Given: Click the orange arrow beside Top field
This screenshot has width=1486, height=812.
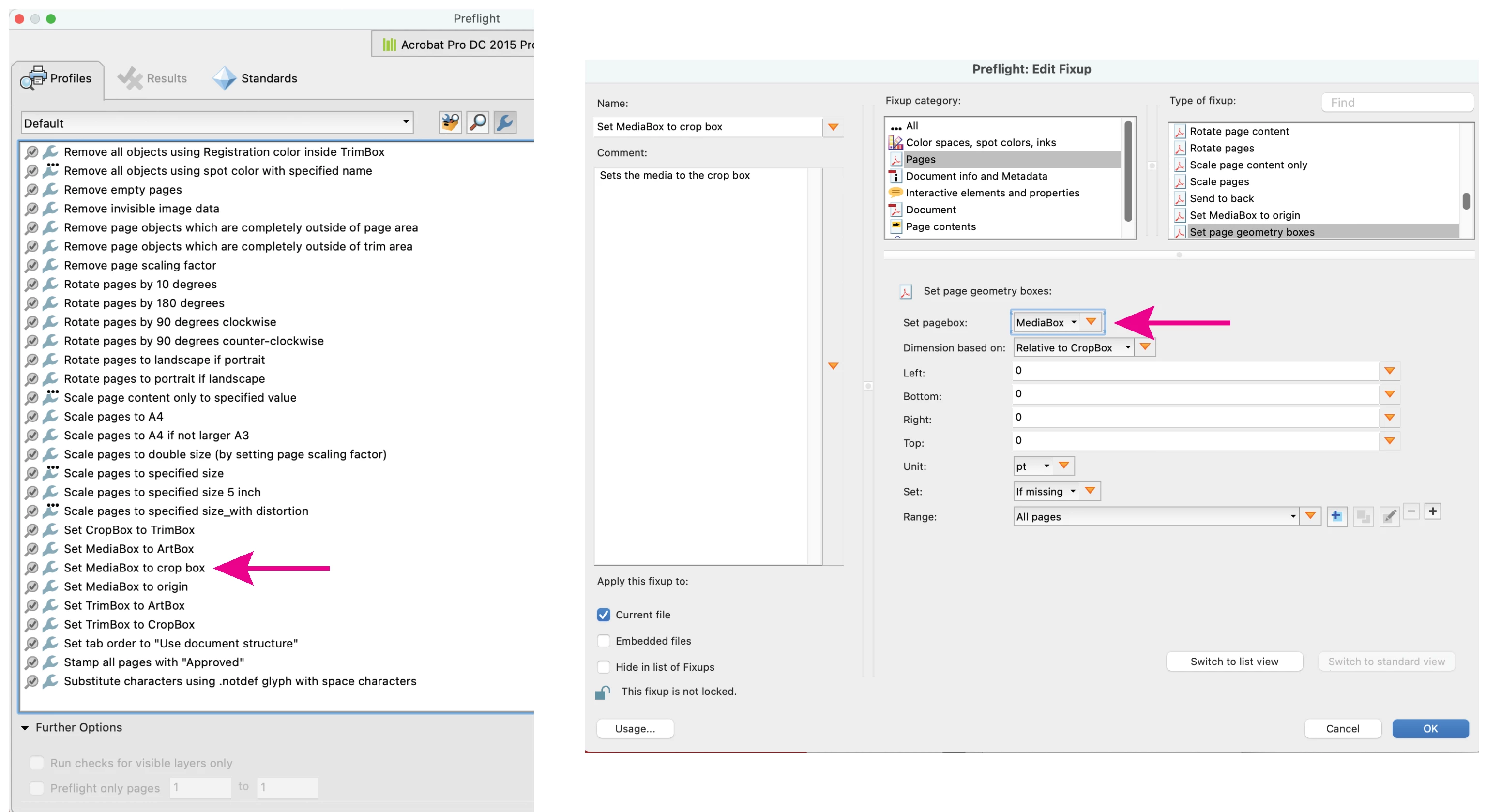Looking at the screenshot, I should pos(1390,441).
